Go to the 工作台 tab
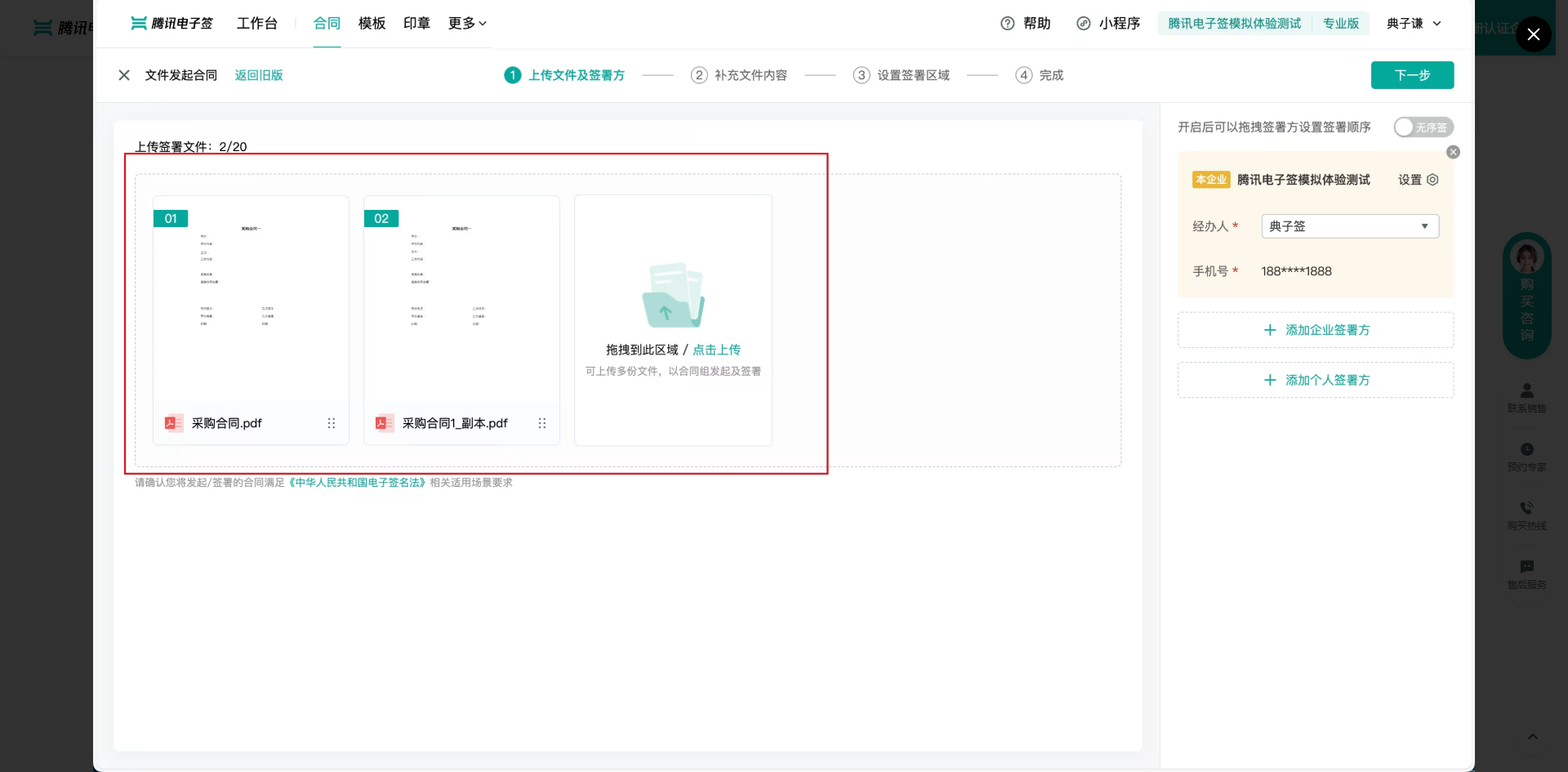The width and height of the screenshot is (1568, 772). pos(257,24)
